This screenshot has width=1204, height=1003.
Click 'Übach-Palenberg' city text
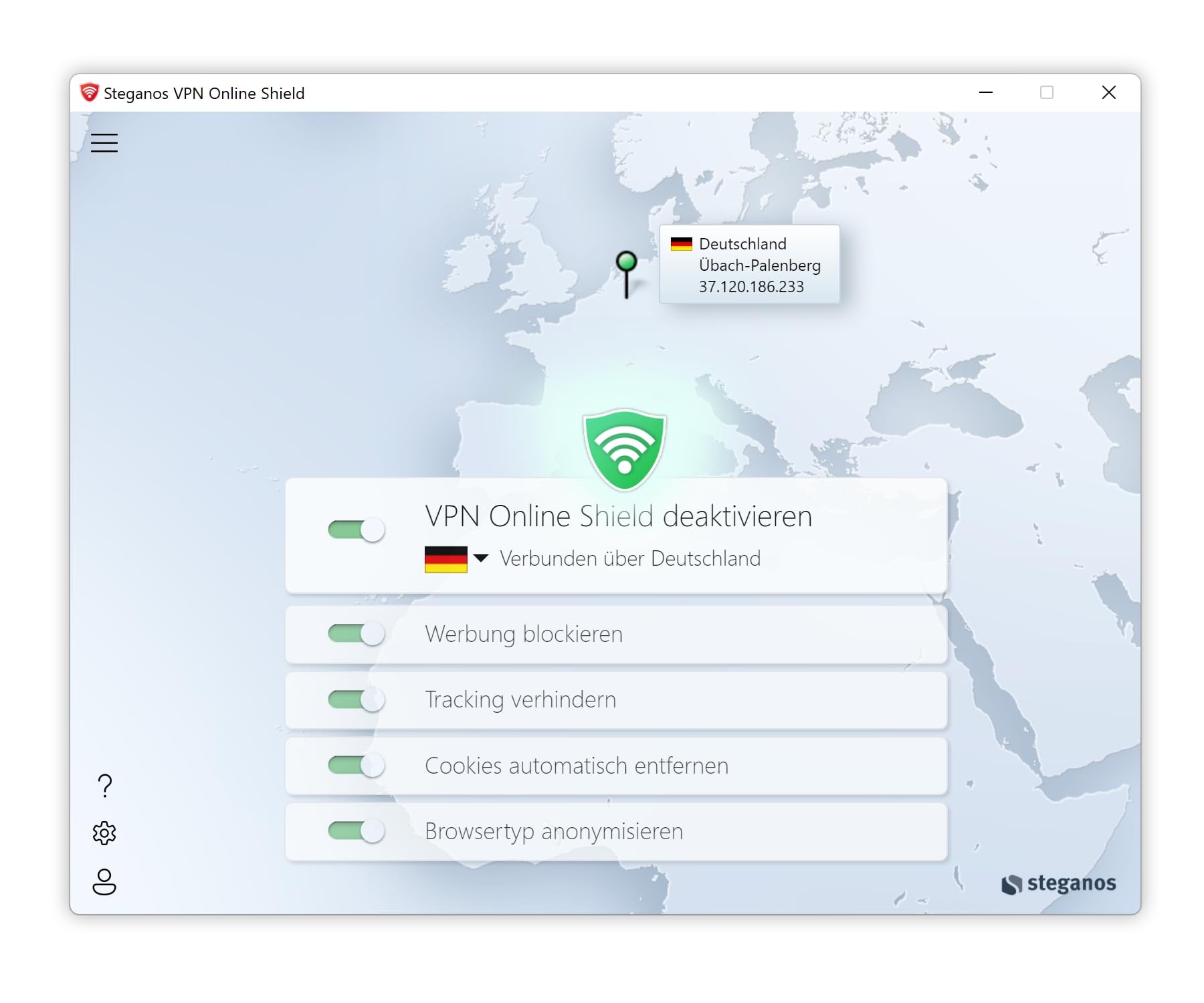click(760, 265)
